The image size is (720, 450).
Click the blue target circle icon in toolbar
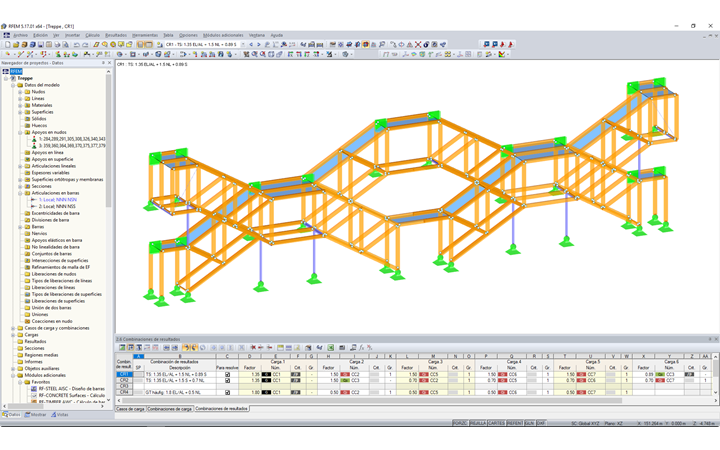click(401, 45)
